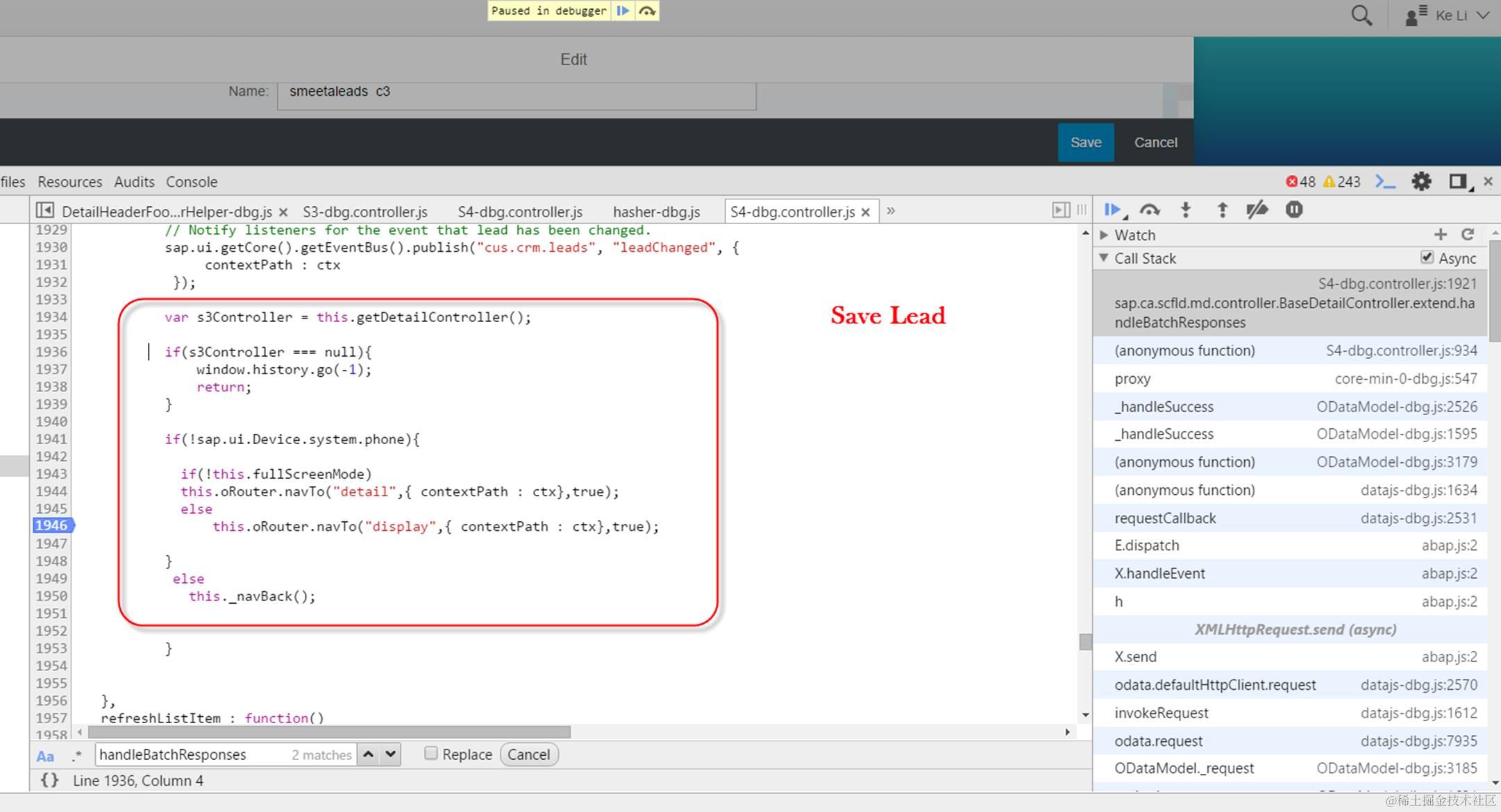The height and width of the screenshot is (812, 1501).
Task: Pretty print source with braces icon
Action: 49,780
